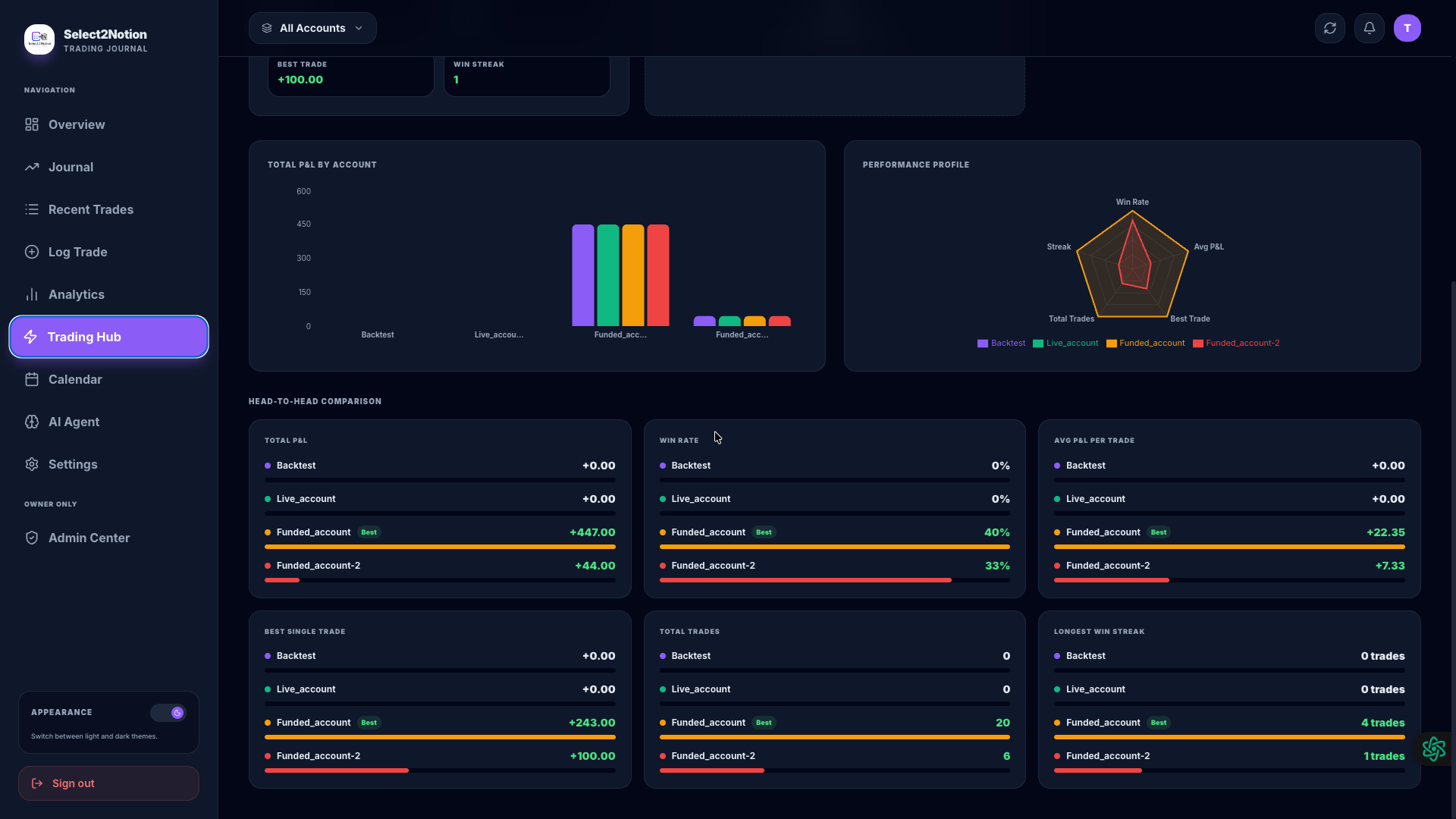The image size is (1456, 819).
Task: Go to Overview page
Action: 108,124
